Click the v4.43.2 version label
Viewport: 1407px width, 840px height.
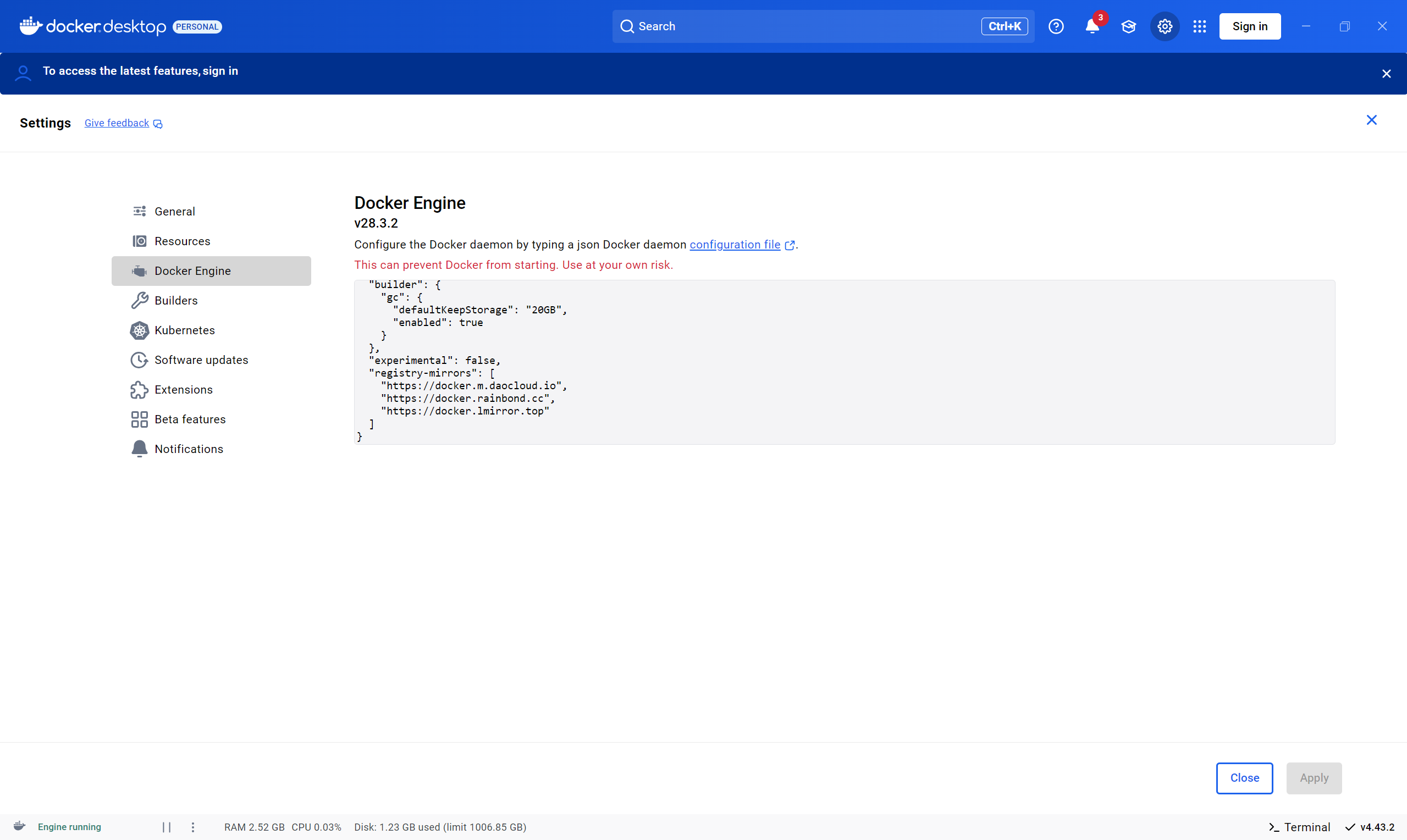pyautogui.click(x=1377, y=827)
